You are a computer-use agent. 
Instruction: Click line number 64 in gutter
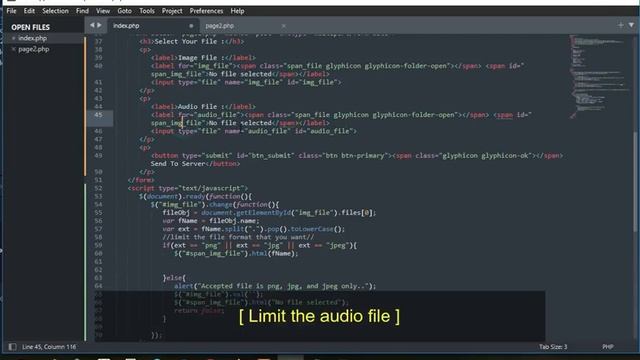pos(98,286)
